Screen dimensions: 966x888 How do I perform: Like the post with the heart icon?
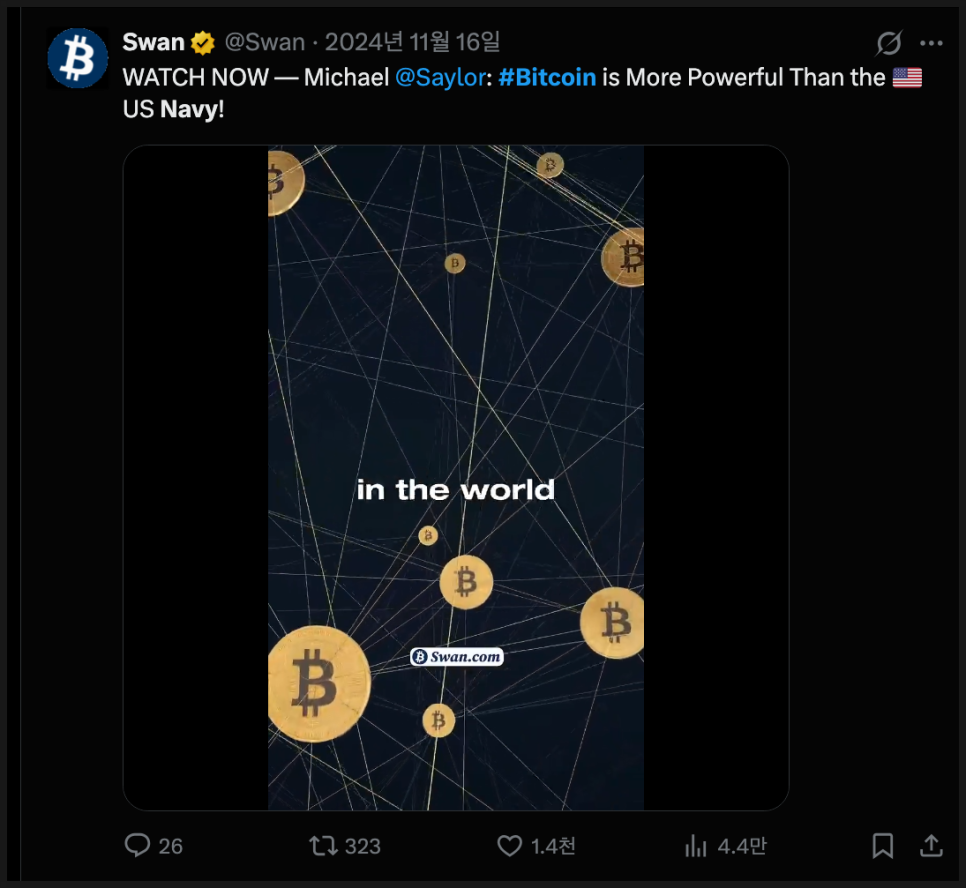click(x=510, y=846)
